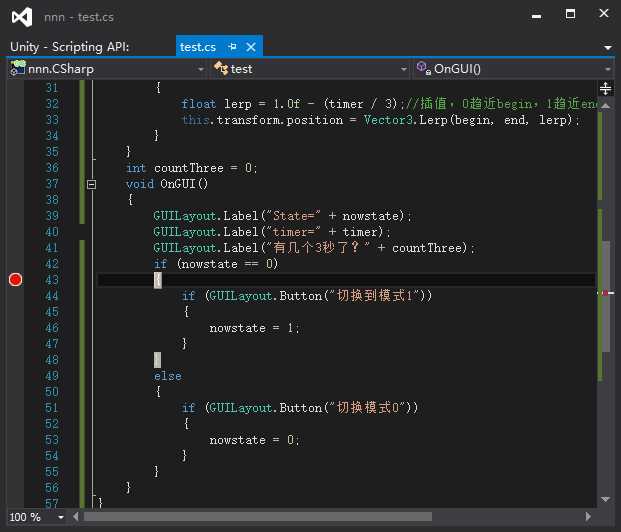Viewport: 621px width, 532px height.
Task: Select the test.cs tab
Action: 198,47
